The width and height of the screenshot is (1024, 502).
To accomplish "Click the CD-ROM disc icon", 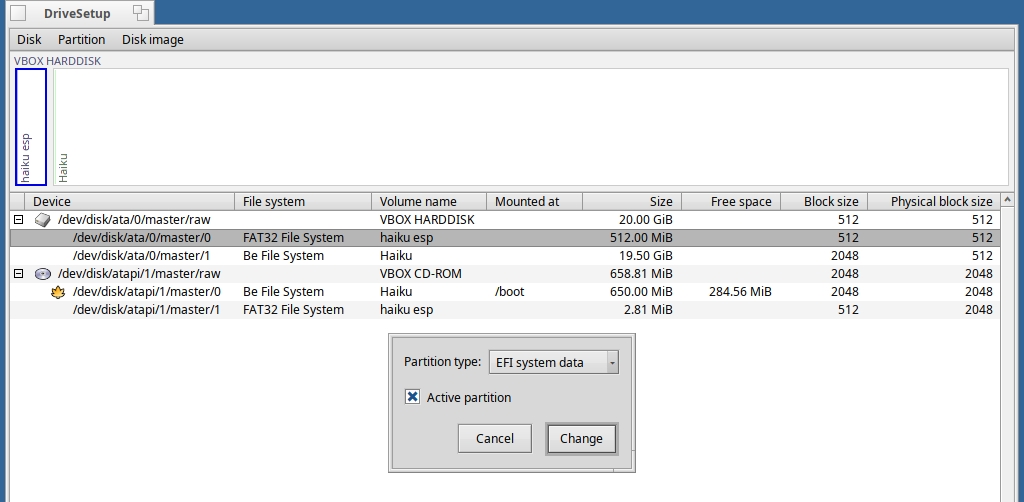I will coord(42,274).
